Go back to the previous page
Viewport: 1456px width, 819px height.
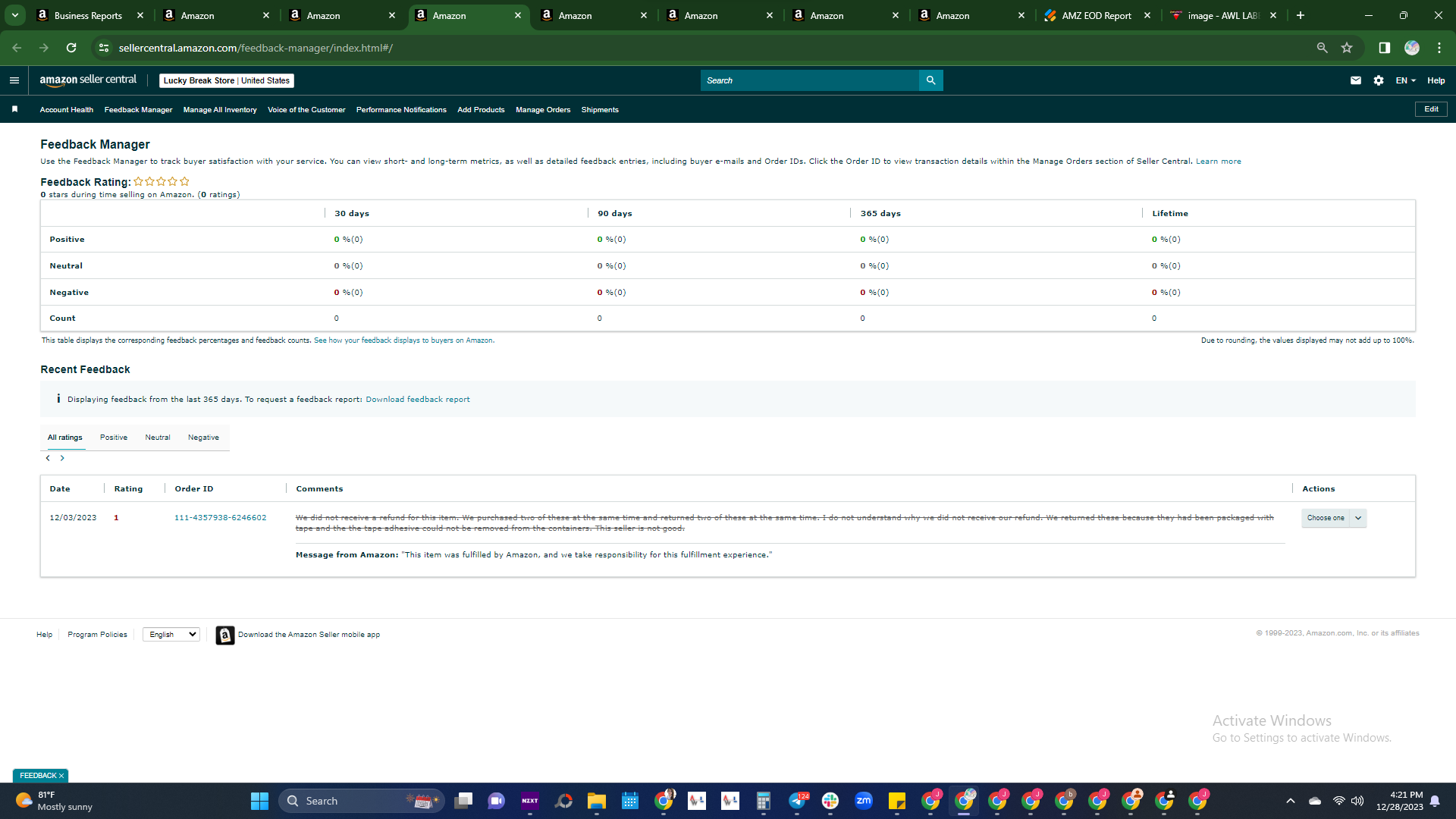coord(17,48)
